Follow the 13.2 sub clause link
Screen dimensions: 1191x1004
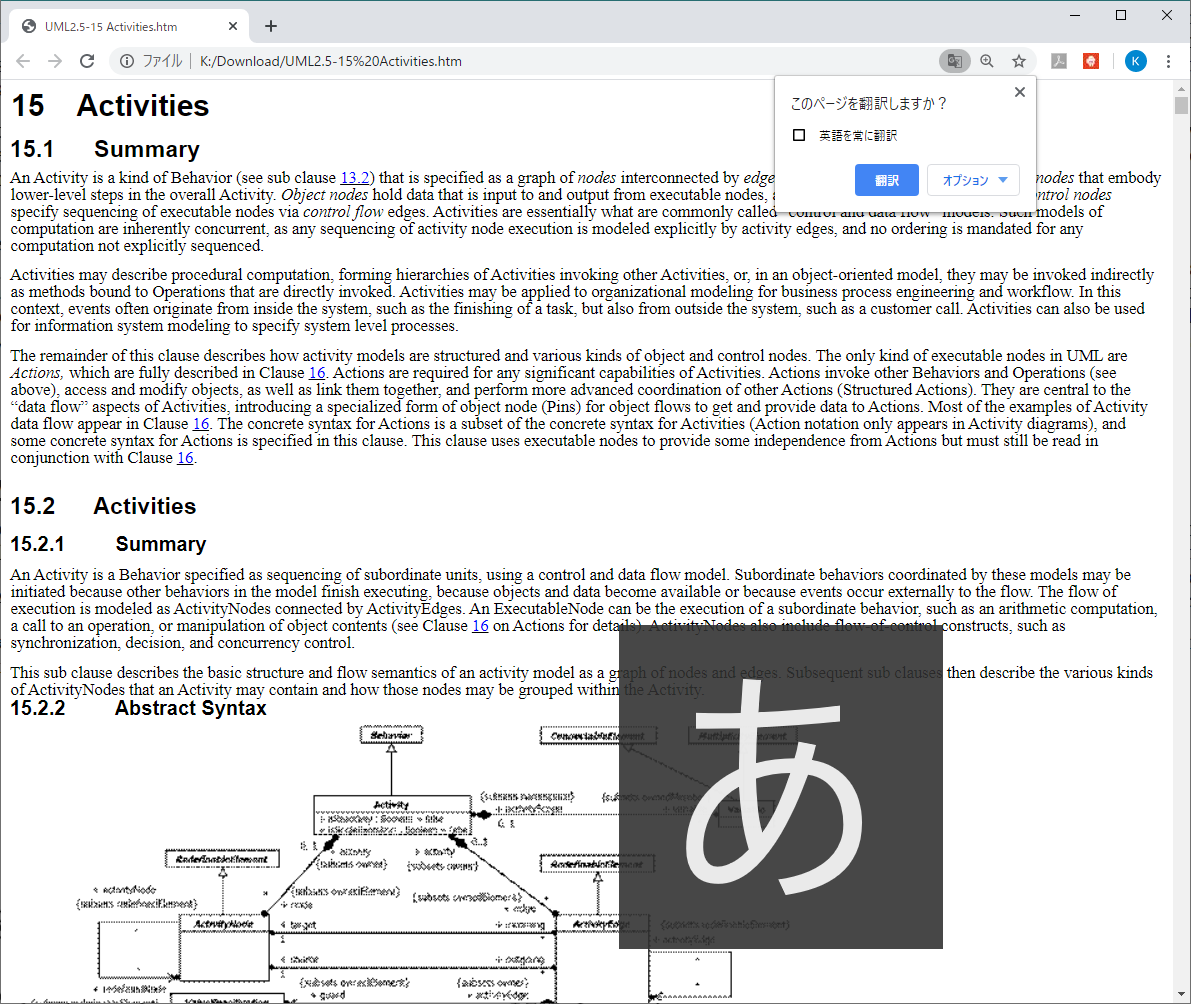(355, 178)
